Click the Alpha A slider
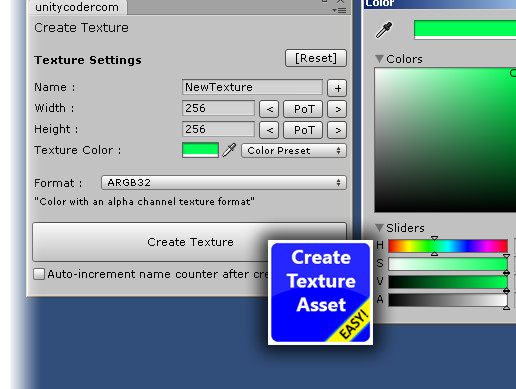 (448, 300)
